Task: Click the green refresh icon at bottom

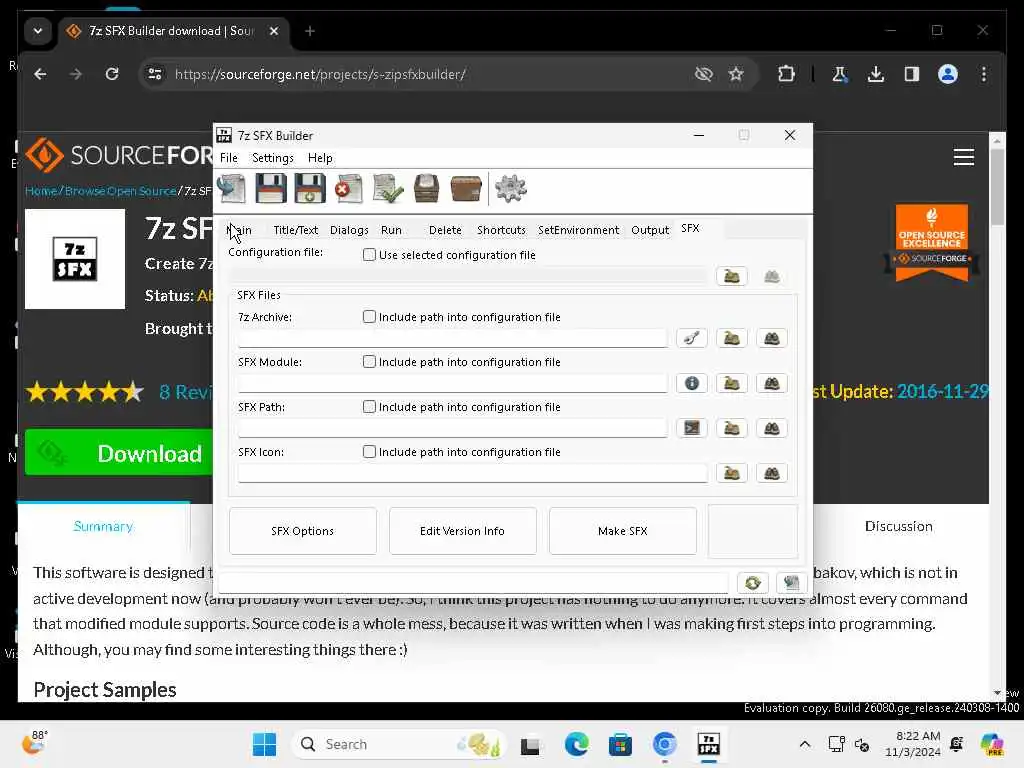Action: [752, 583]
